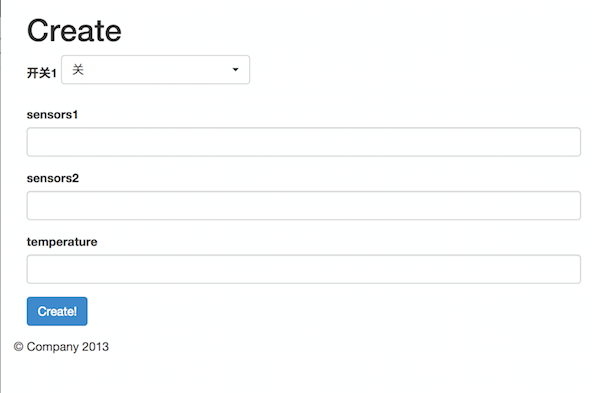
Task: Place the cursor in the box under temperature
Action: coord(303,269)
